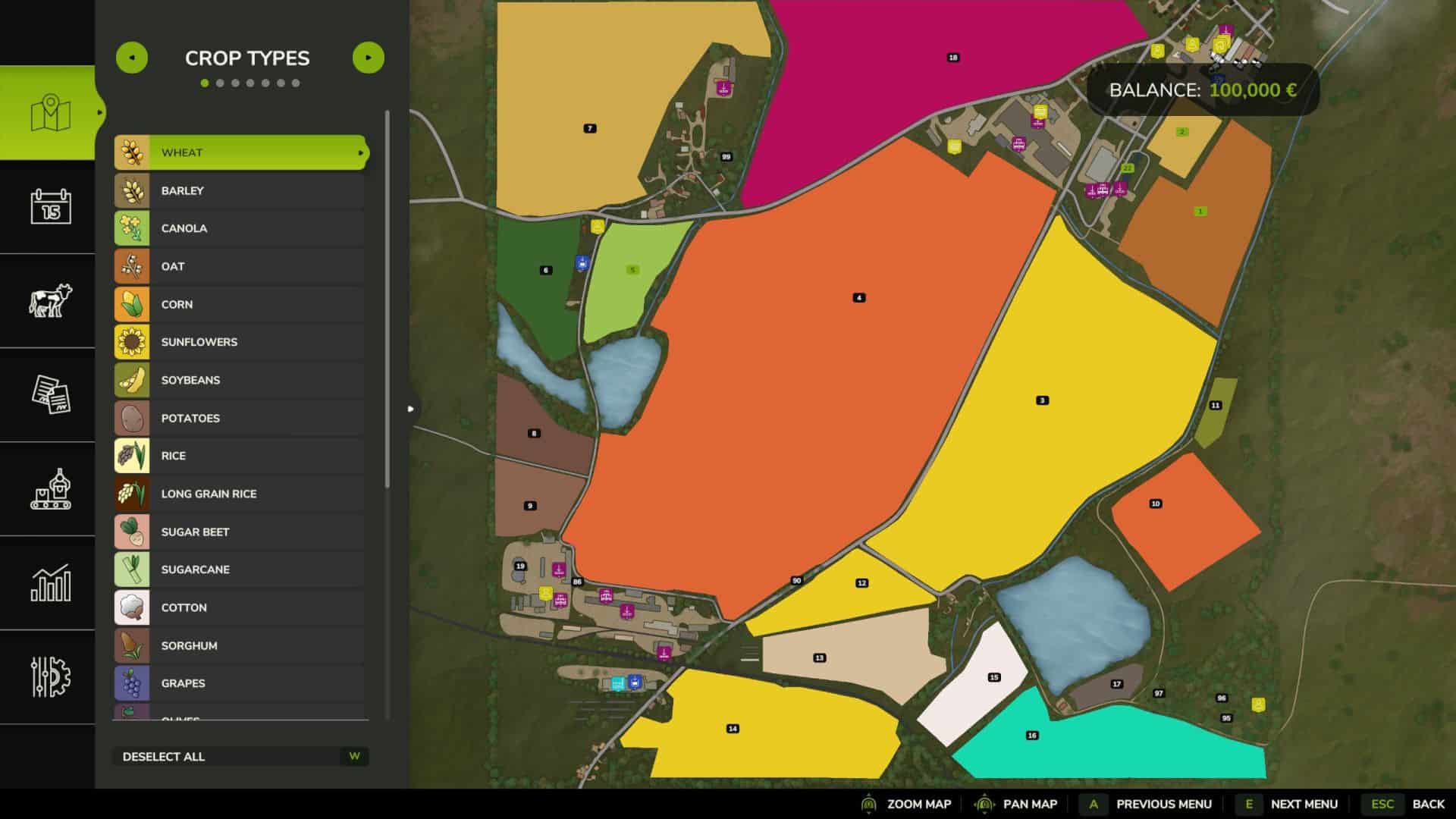
Task: Click the Crop Types right arrow
Action: click(369, 58)
